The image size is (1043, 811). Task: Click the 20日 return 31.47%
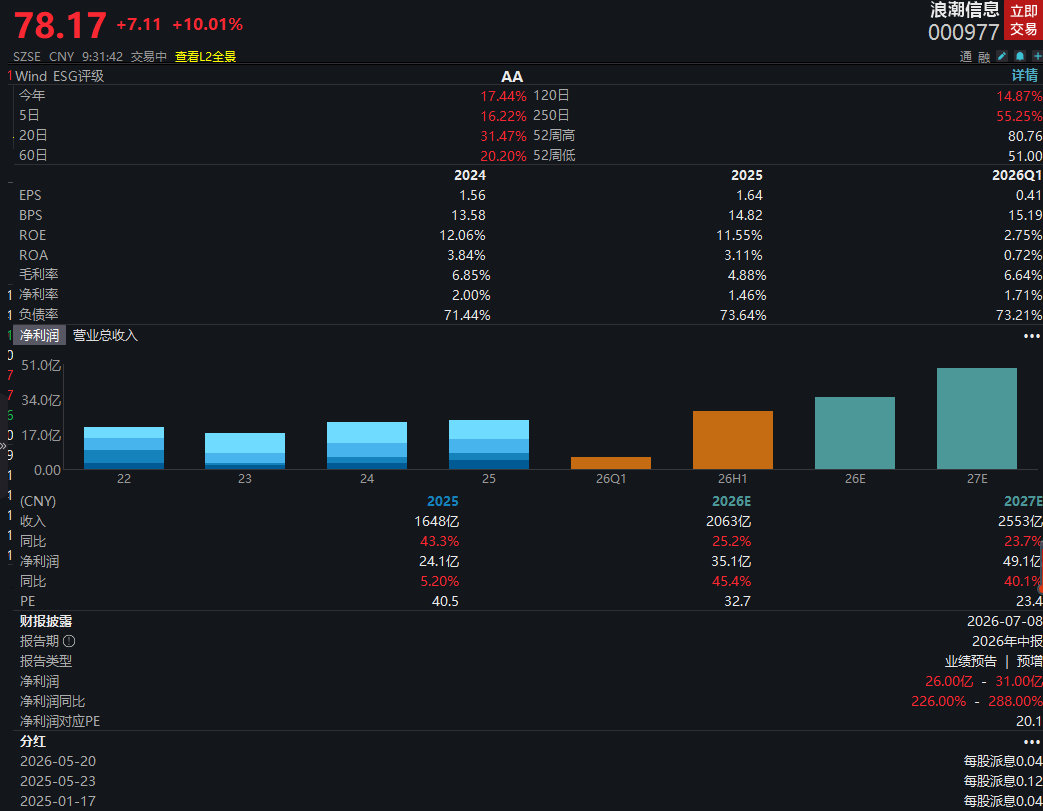coord(503,136)
